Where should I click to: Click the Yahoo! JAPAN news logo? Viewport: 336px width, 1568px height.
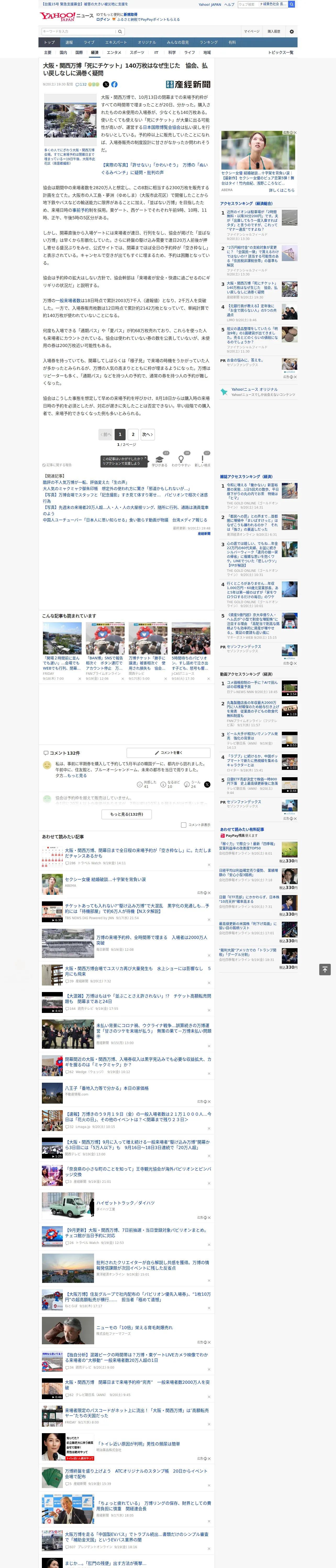66,17
